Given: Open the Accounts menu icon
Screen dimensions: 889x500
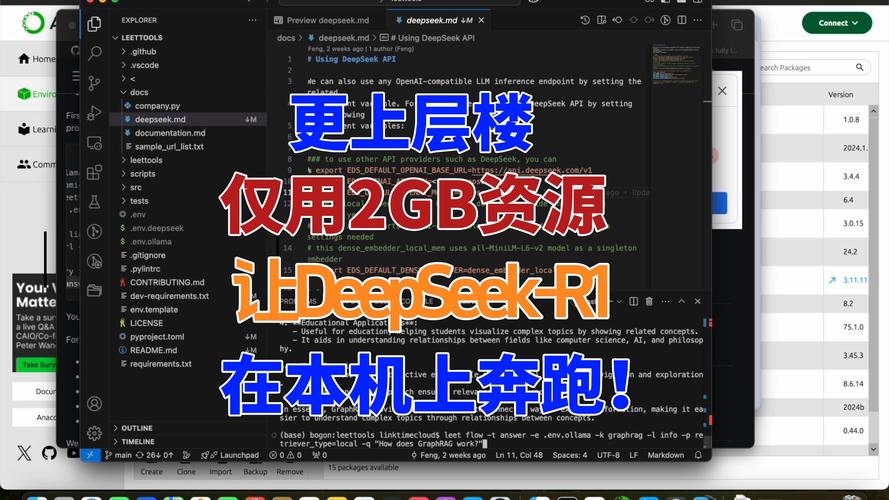Looking at the screenshot, I should 94,403.
